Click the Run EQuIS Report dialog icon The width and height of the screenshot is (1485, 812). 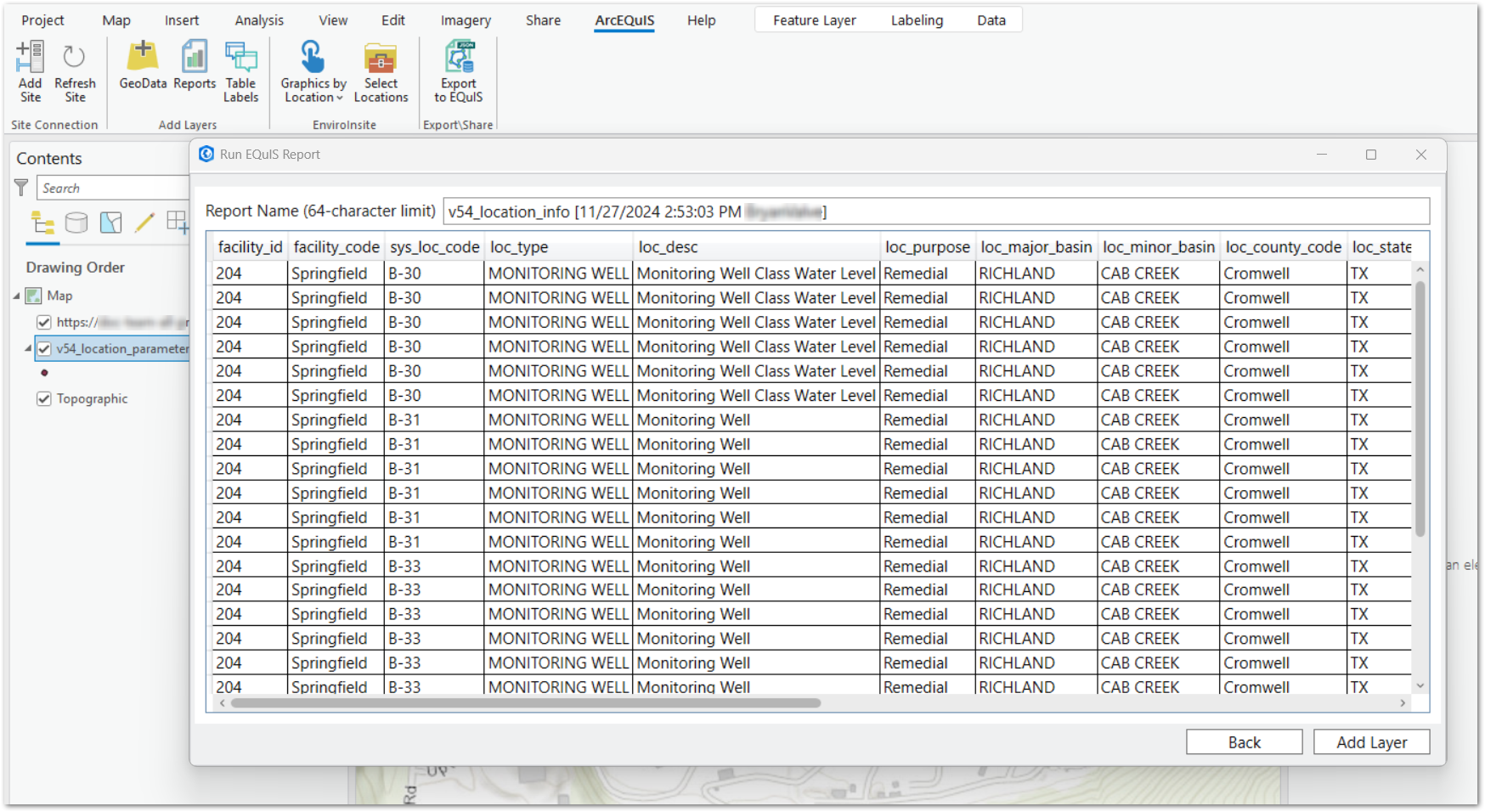pos(206,154)
